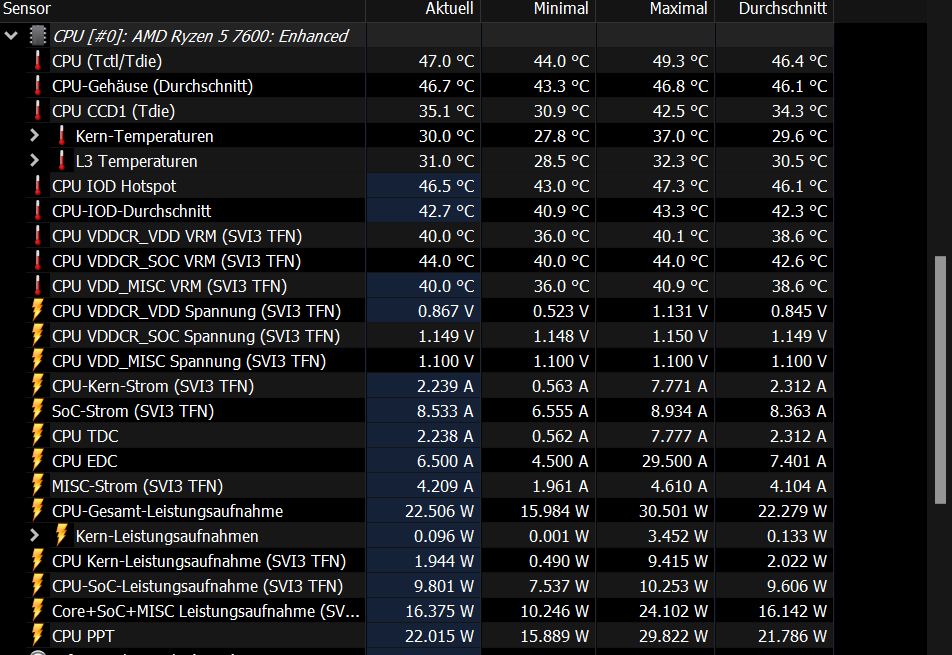This screenshot has height=655, width=952.
Task: Select the CPU-Gesamt-Leistungsaufnahme label
Action: 167,511
